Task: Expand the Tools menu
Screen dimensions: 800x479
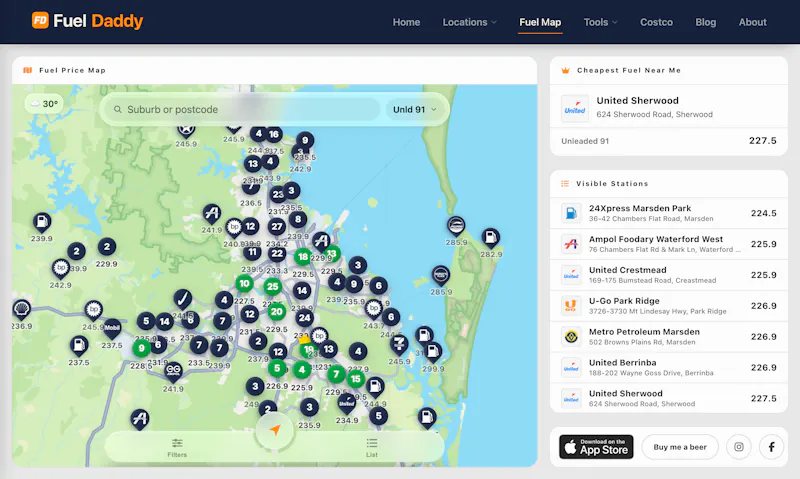Action: tap(601, 22)
